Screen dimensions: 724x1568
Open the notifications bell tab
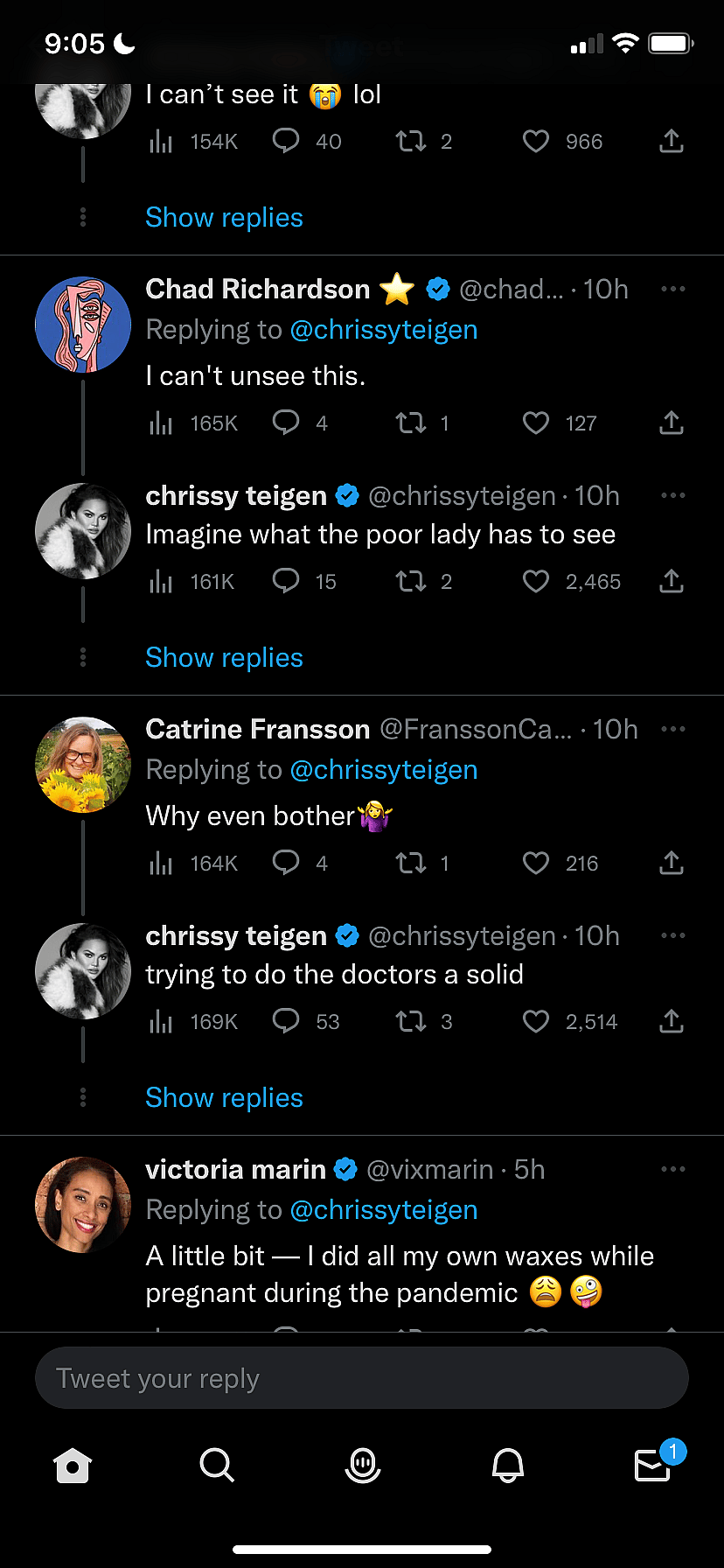pyautogui.click(x=508, y=1465)
